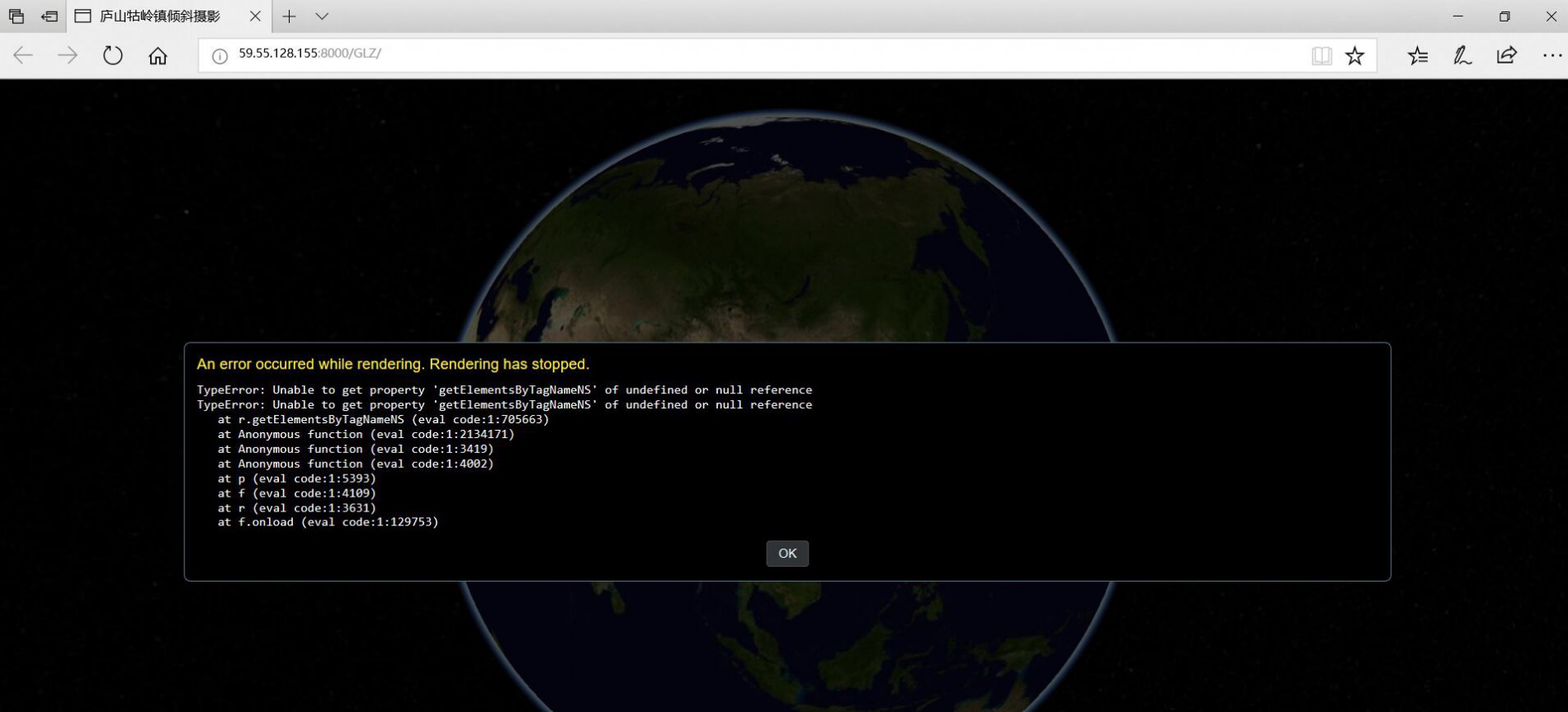Click stack line 'at Anonymous function (eval code:1:3419)'

(355, 449)
